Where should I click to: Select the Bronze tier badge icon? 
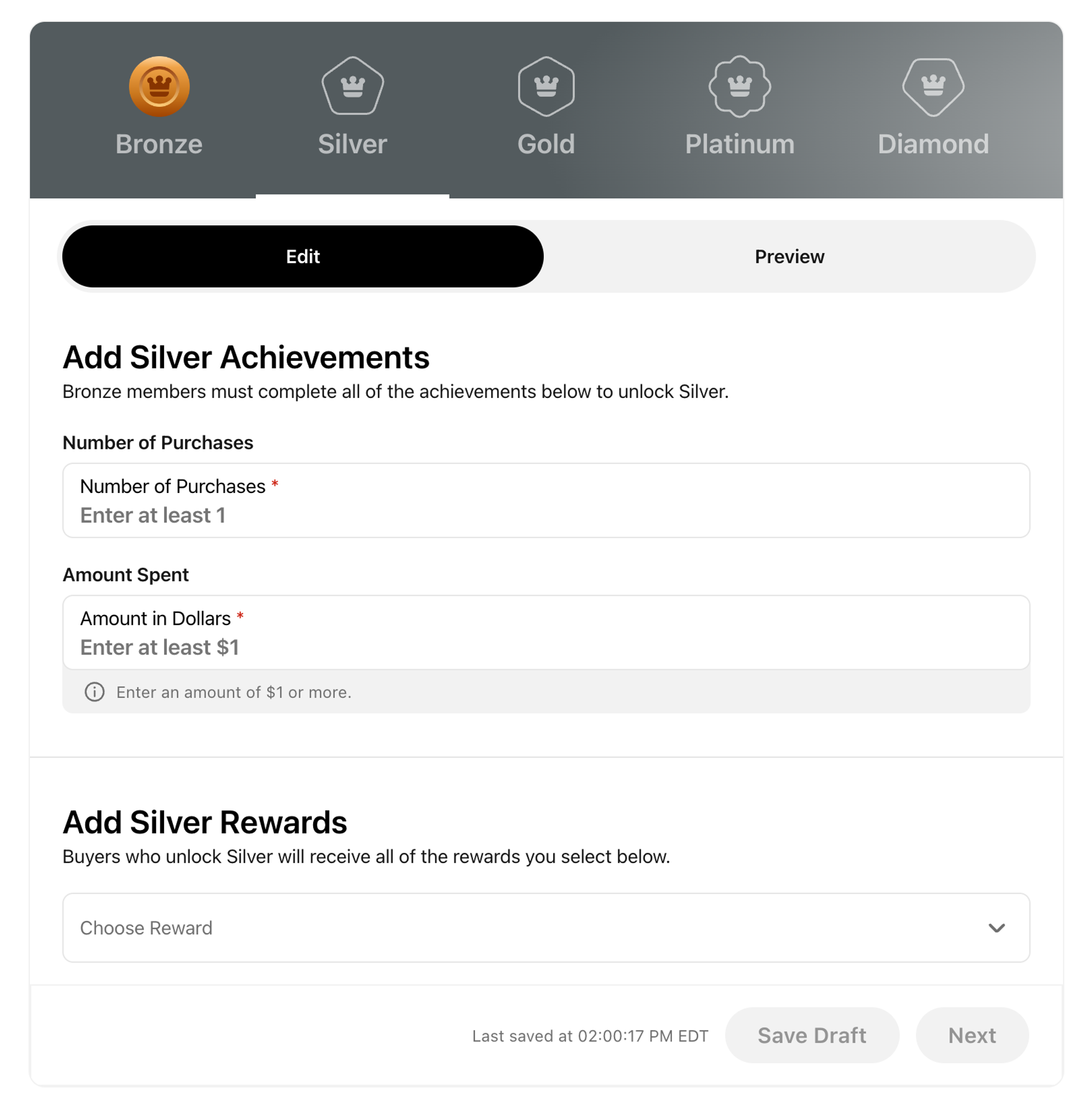tap(159, 87)
